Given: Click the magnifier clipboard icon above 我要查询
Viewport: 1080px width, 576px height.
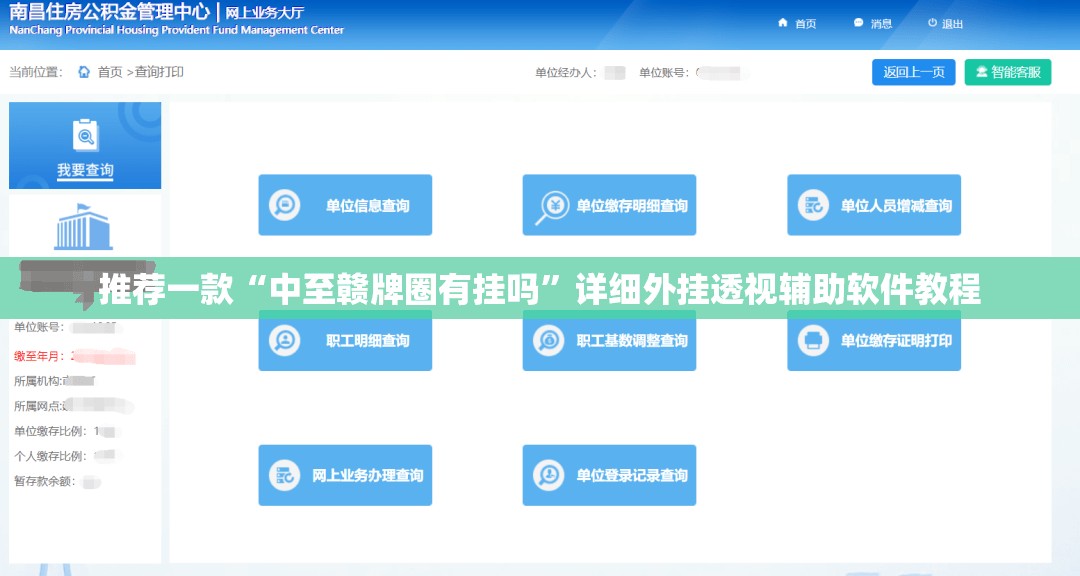Looking at the screenshot, I should [x=85, y=136].
